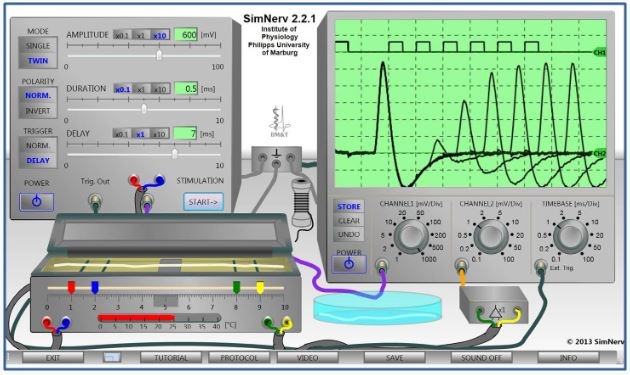Click the nerve chamber lid
The width and height of the screenshot is (630, 375).
169,233
